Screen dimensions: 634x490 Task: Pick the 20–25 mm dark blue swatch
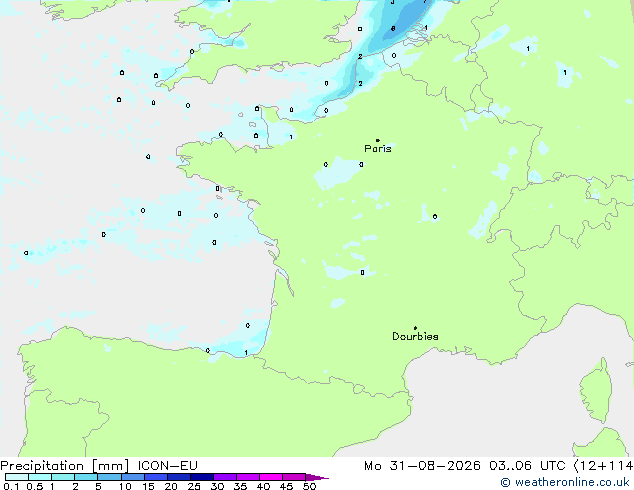coord(179,477)
